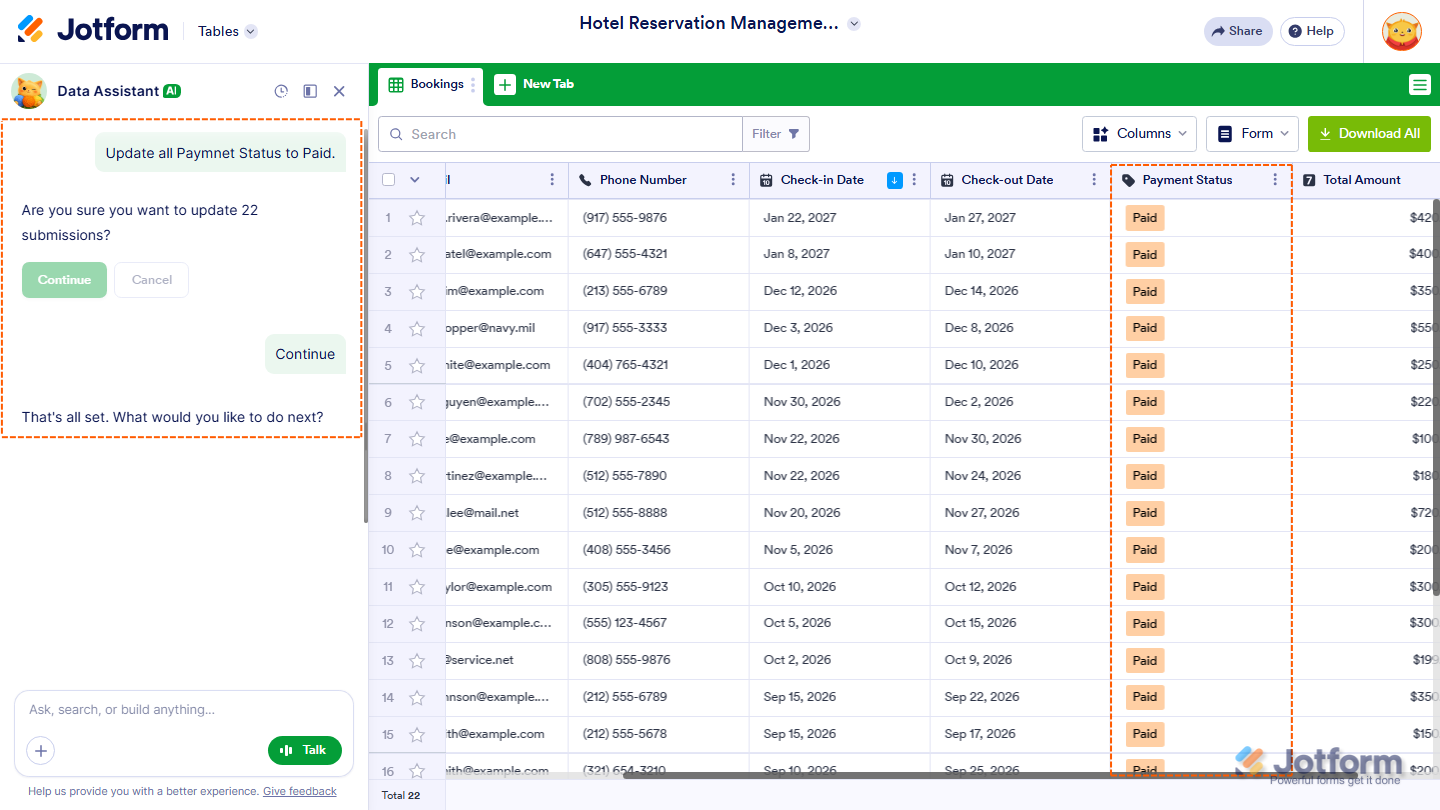Click the Jotform logo

pyautogui.click(x=93, y=30)
